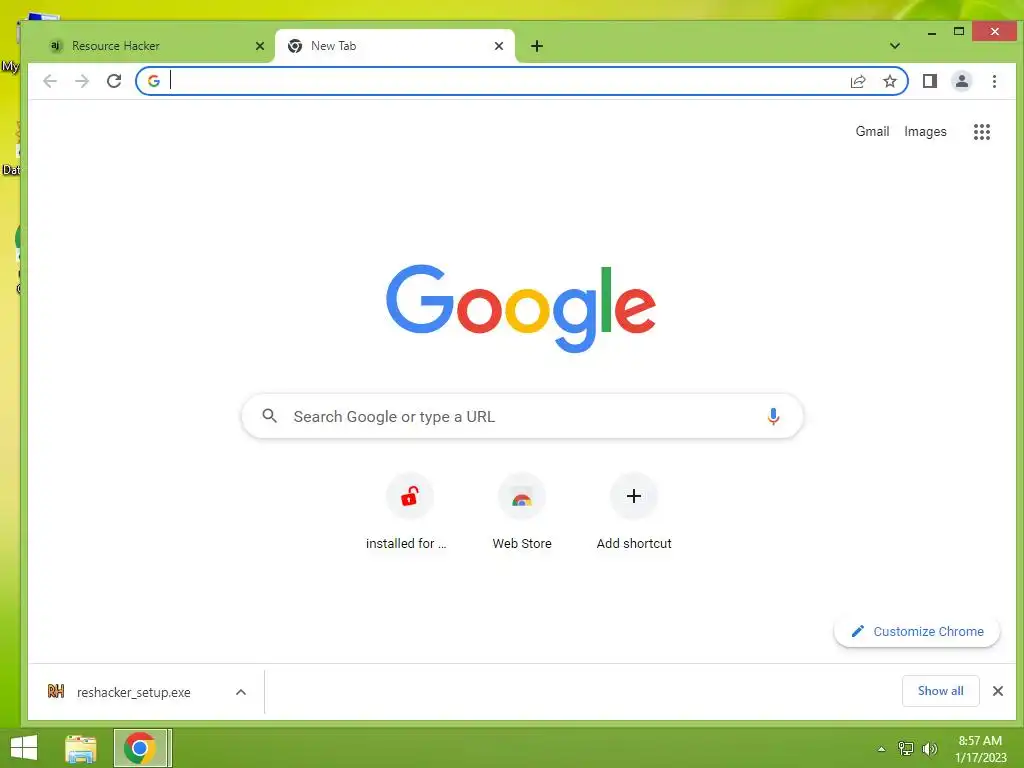This screenshot has height=768, width=1024.
Task: Show hidden system tray icons
Action: [x=882, y=749]
